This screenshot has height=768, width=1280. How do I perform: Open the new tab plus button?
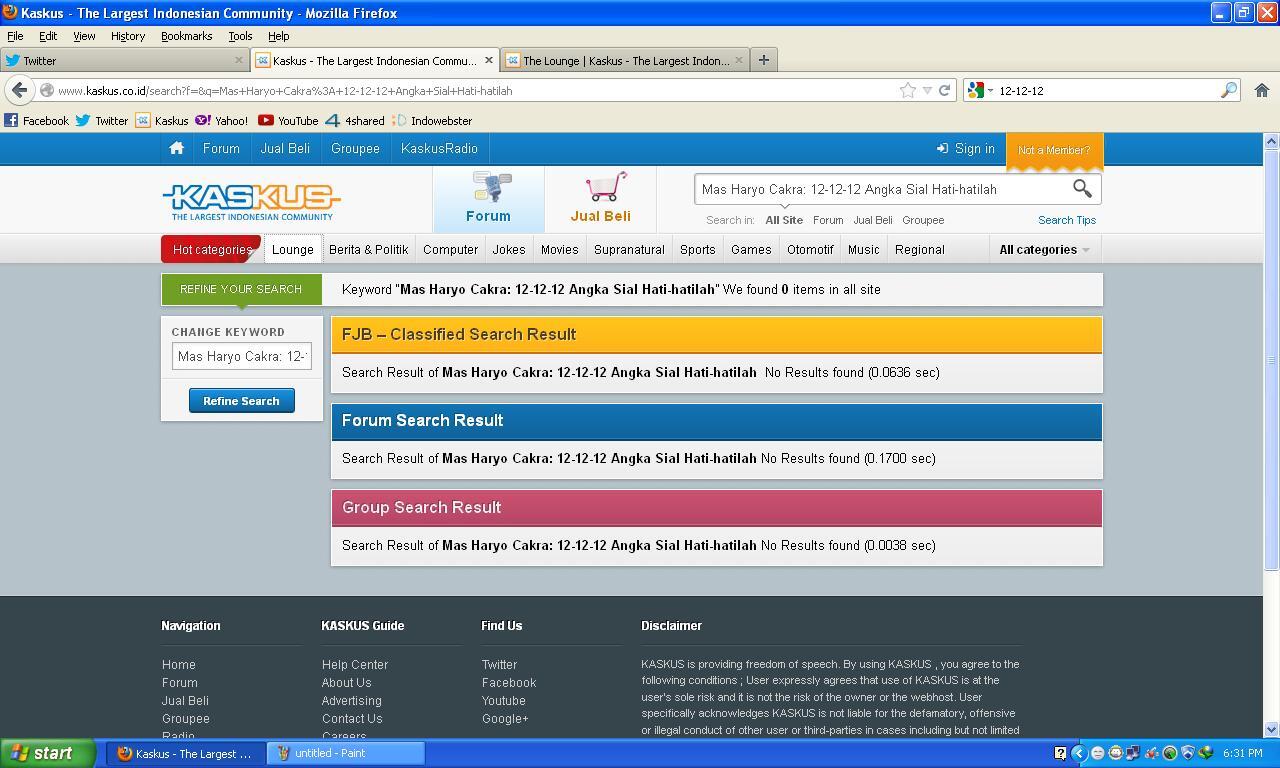(x=763, y=60)
